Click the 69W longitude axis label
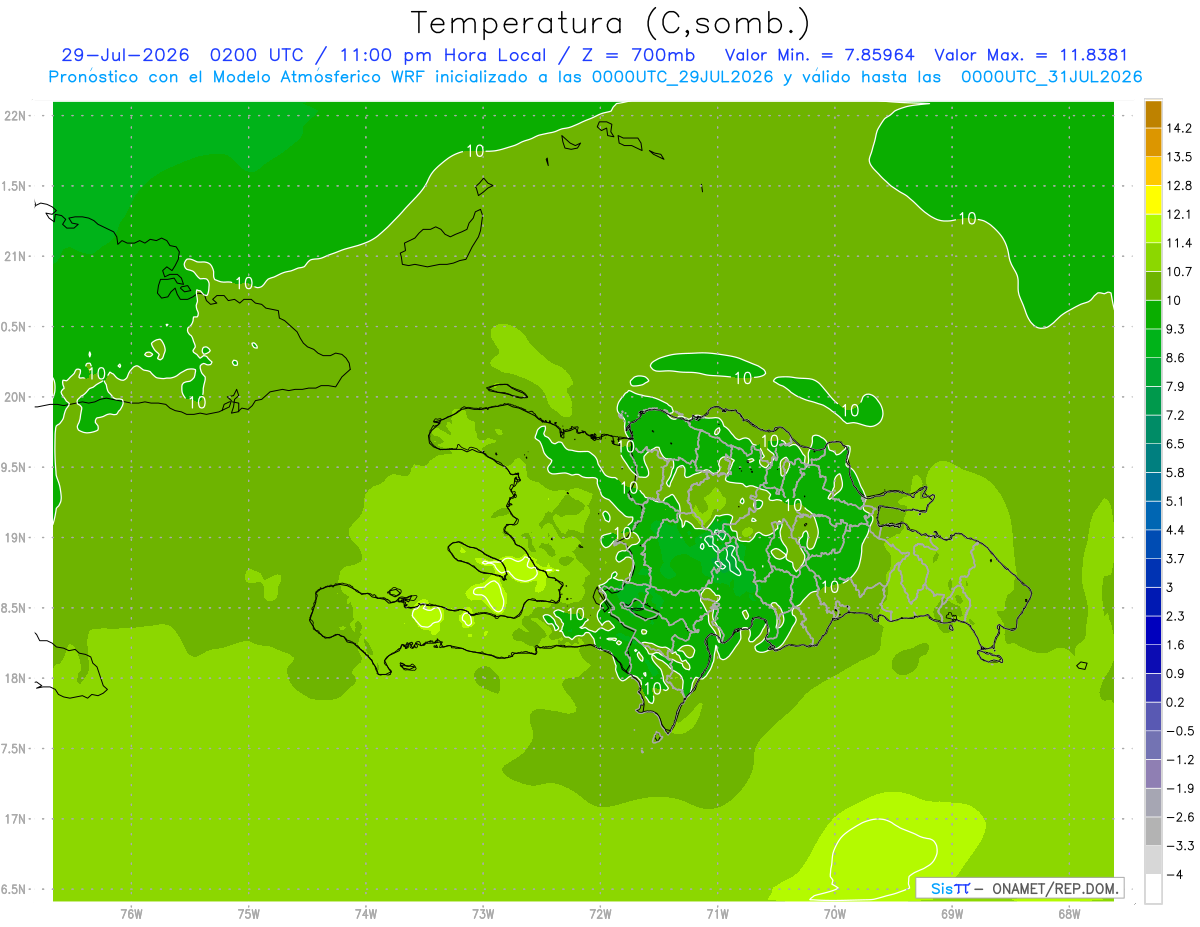This screenshot has width=1200, height=927. [x=952, y=914]
